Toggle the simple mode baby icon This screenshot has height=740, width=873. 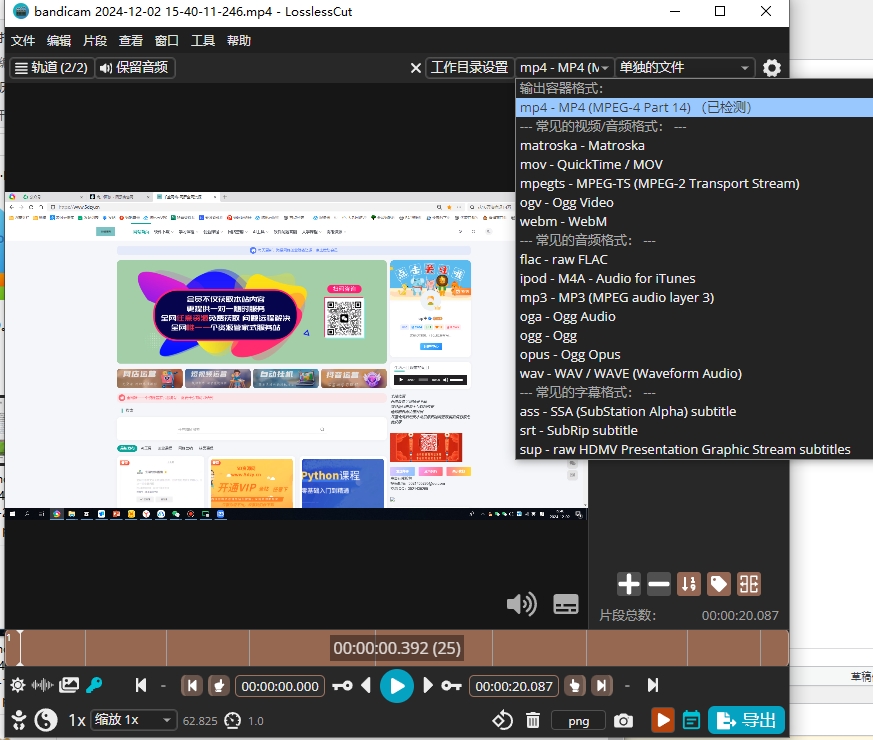point(19,721)
